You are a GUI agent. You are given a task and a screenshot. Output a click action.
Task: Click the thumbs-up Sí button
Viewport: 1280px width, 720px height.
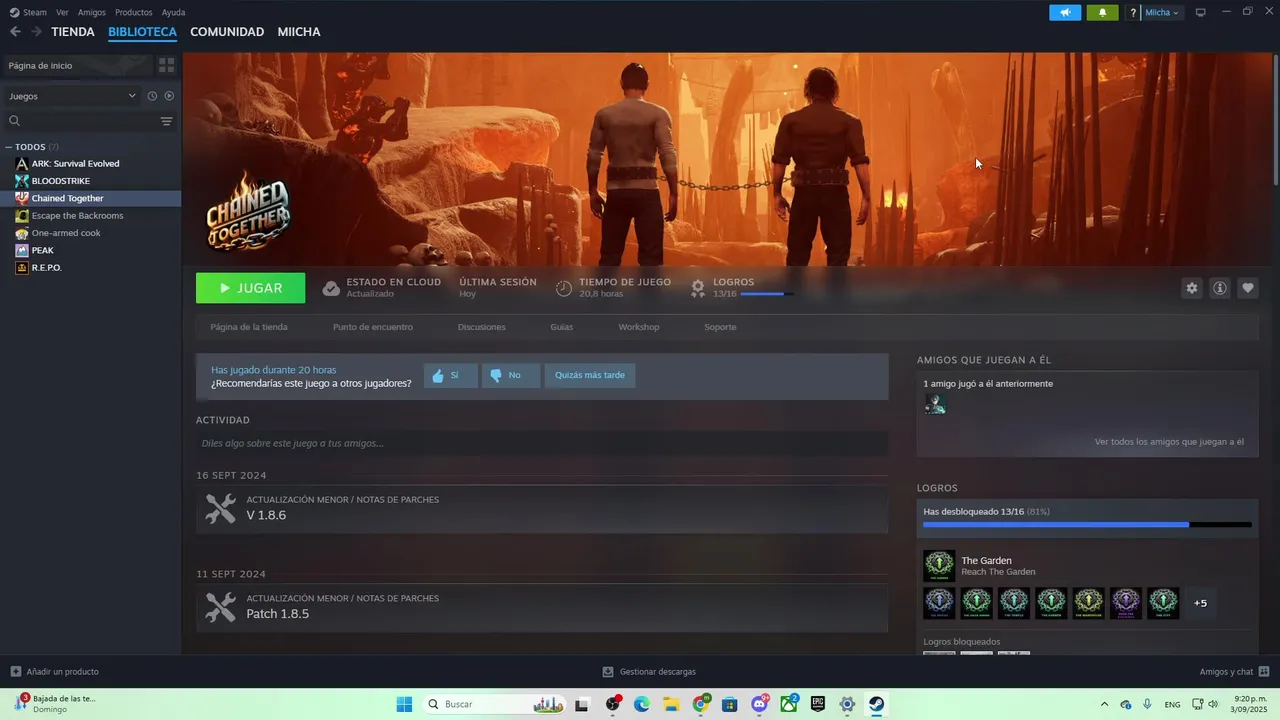click(450, 375)
